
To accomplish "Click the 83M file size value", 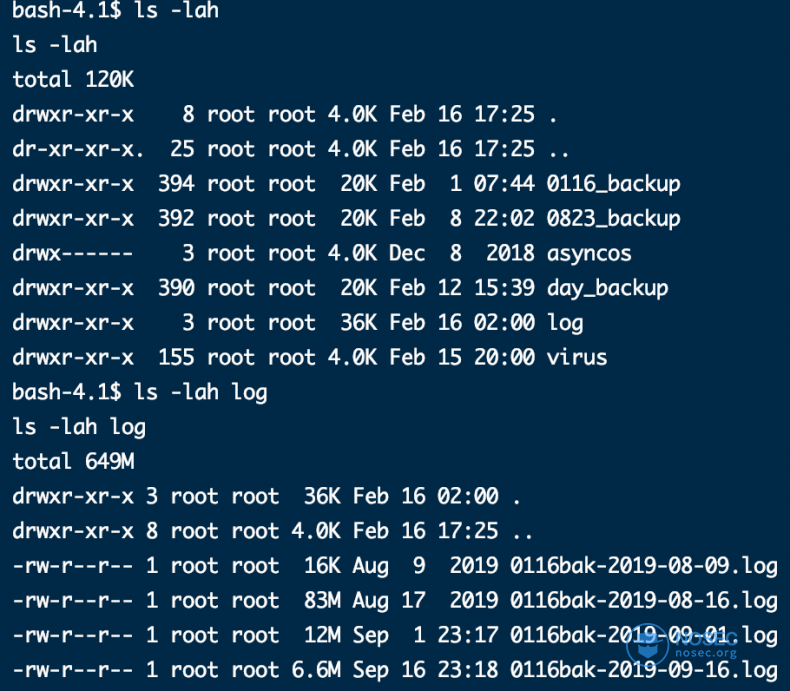I will (x=322, y=601).
